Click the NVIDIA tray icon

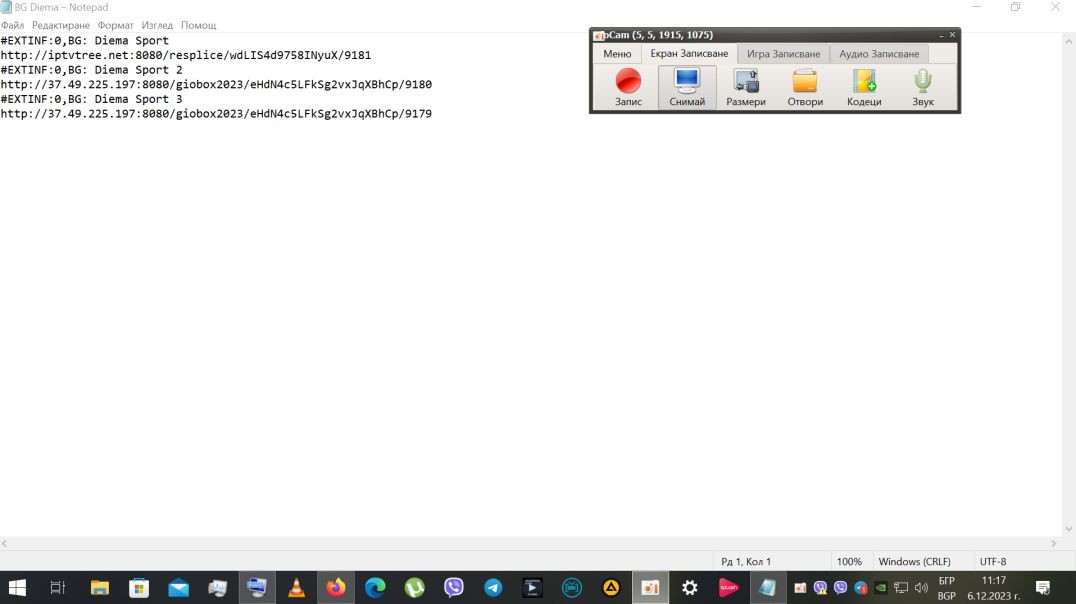pos(881,588)
